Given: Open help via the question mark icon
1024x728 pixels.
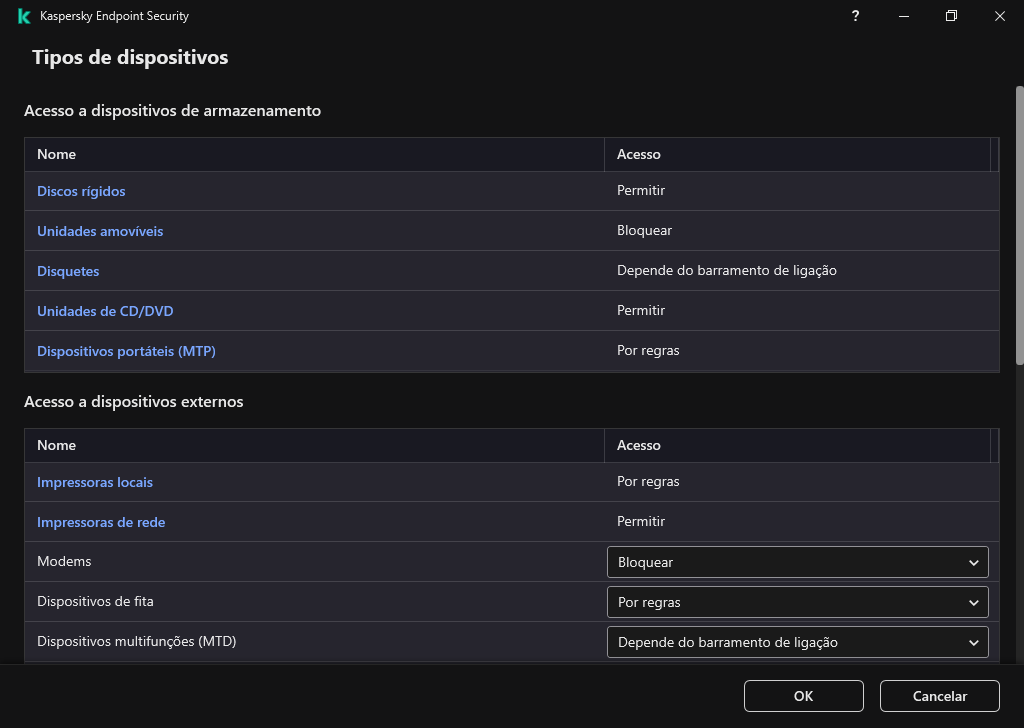Looking at the screenshot, I should pyautogui.click(x=855, y=16).
